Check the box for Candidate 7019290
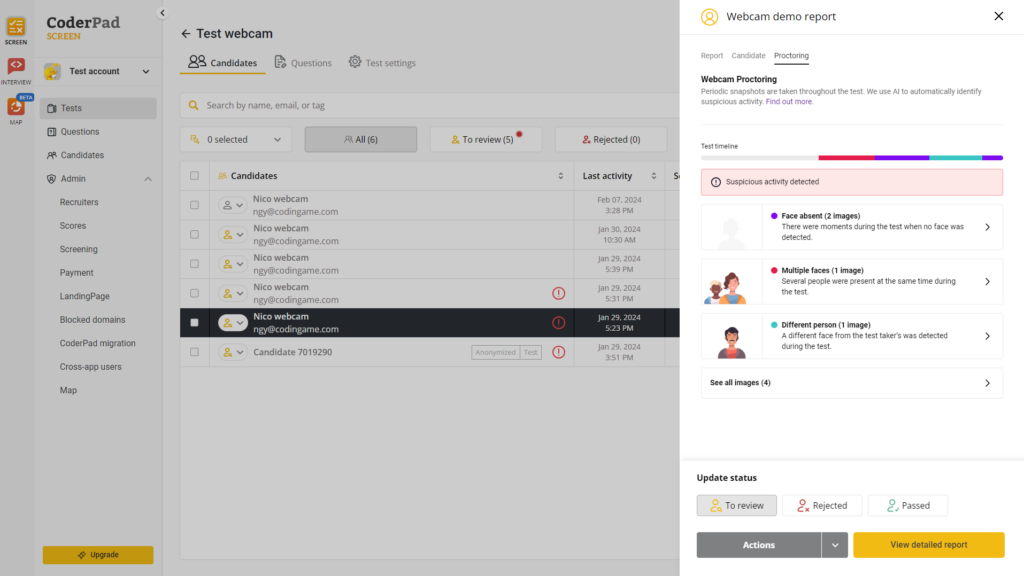 coord(194,352)
